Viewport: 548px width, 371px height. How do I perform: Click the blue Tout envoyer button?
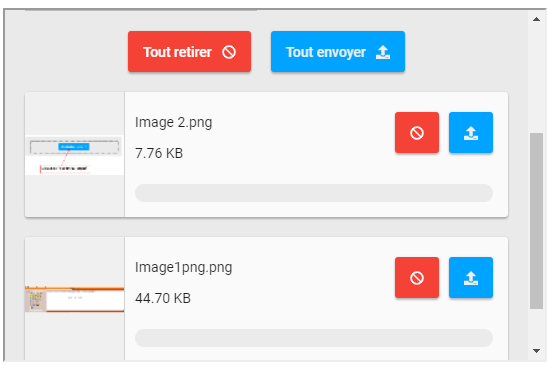(x=338, y=52)
